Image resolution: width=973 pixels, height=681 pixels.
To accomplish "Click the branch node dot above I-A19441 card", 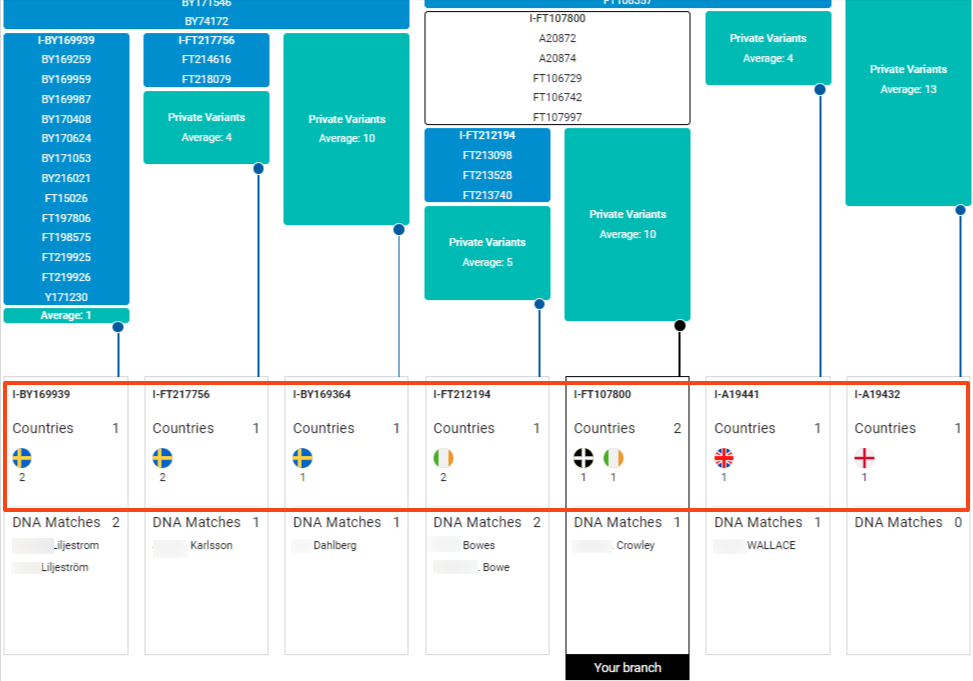I will [820, 89].
